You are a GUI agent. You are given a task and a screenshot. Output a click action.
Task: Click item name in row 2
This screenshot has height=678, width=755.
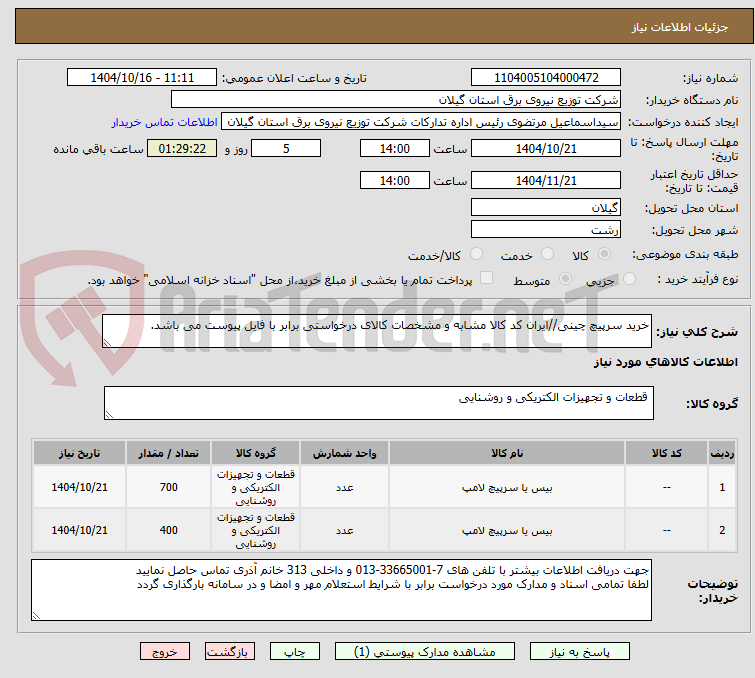click(x=507, y=530)
